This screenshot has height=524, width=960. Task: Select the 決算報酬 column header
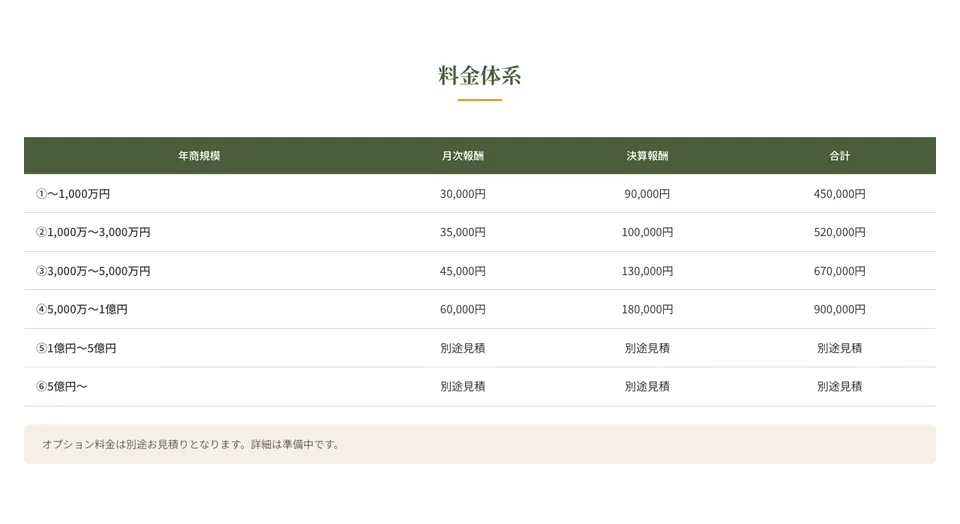(x=647, y=155)
